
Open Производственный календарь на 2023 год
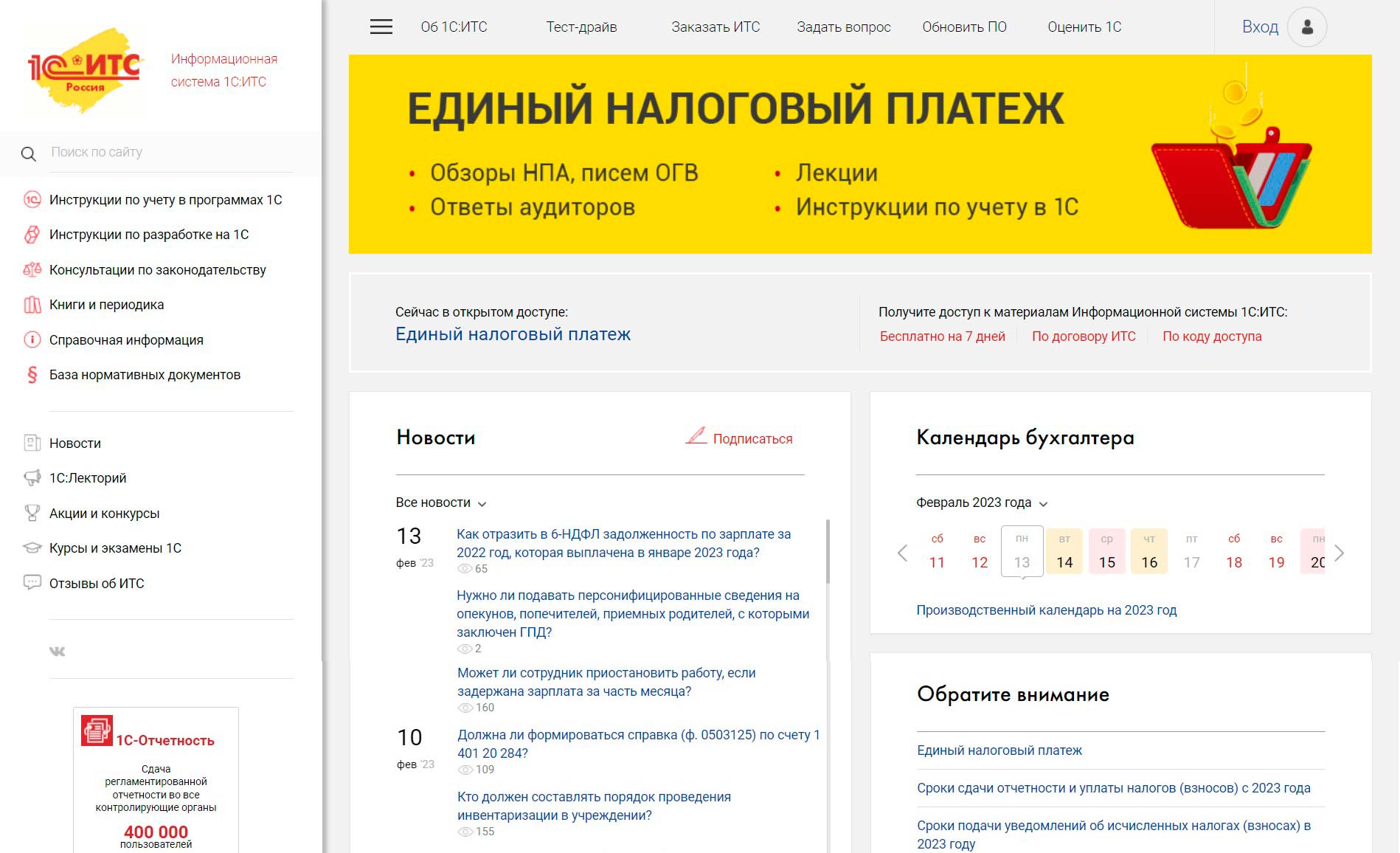pos(1046,610)
